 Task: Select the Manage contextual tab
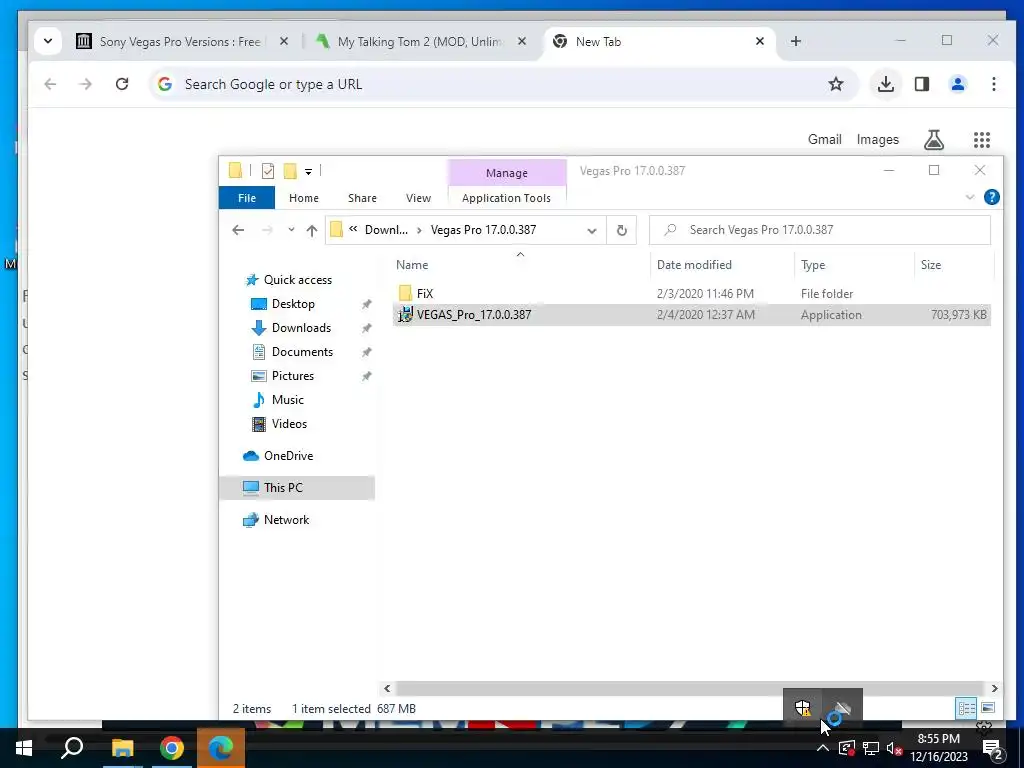(507, 172)
